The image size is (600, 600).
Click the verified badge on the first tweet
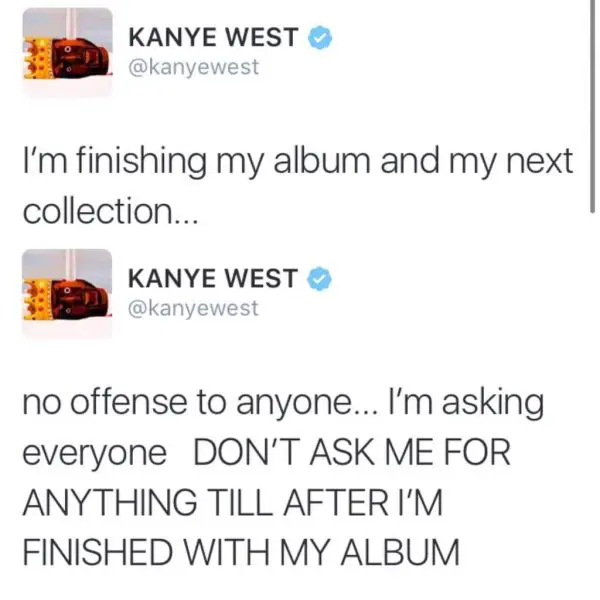[x=320, y=37]
